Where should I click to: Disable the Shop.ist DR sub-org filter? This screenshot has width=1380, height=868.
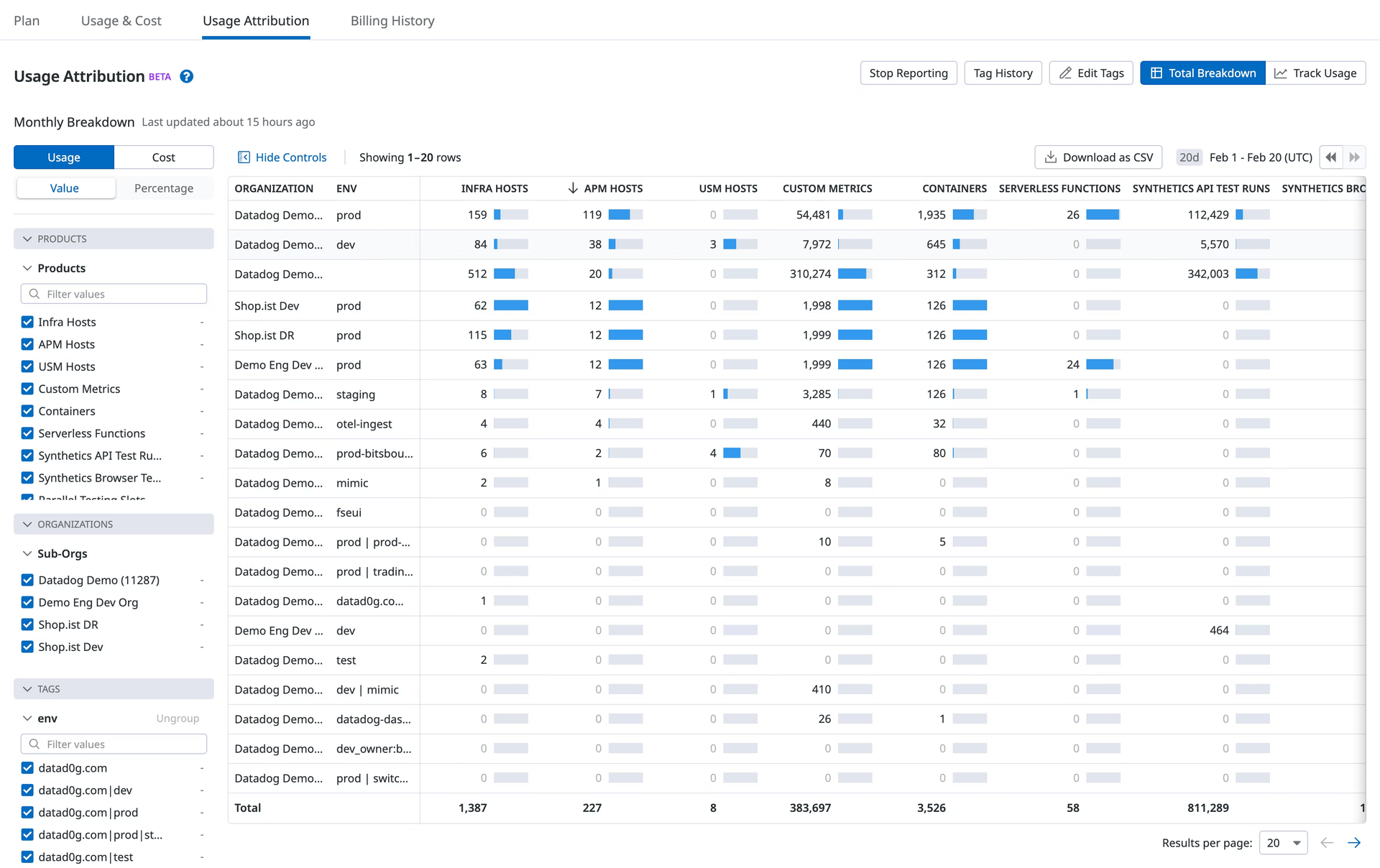click(x=27, y=624)
